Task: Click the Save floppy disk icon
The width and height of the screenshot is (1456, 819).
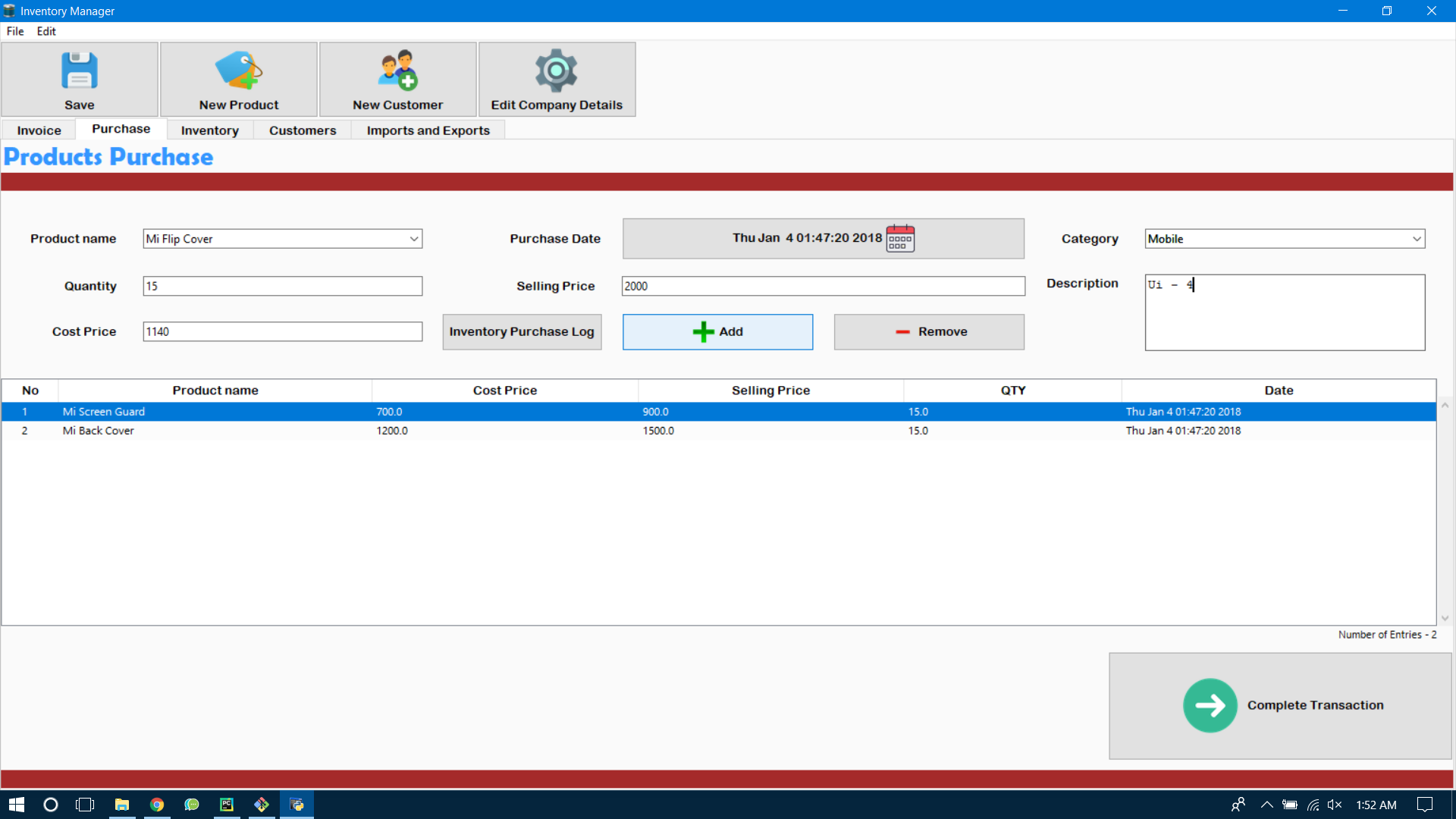Action: 80,71
